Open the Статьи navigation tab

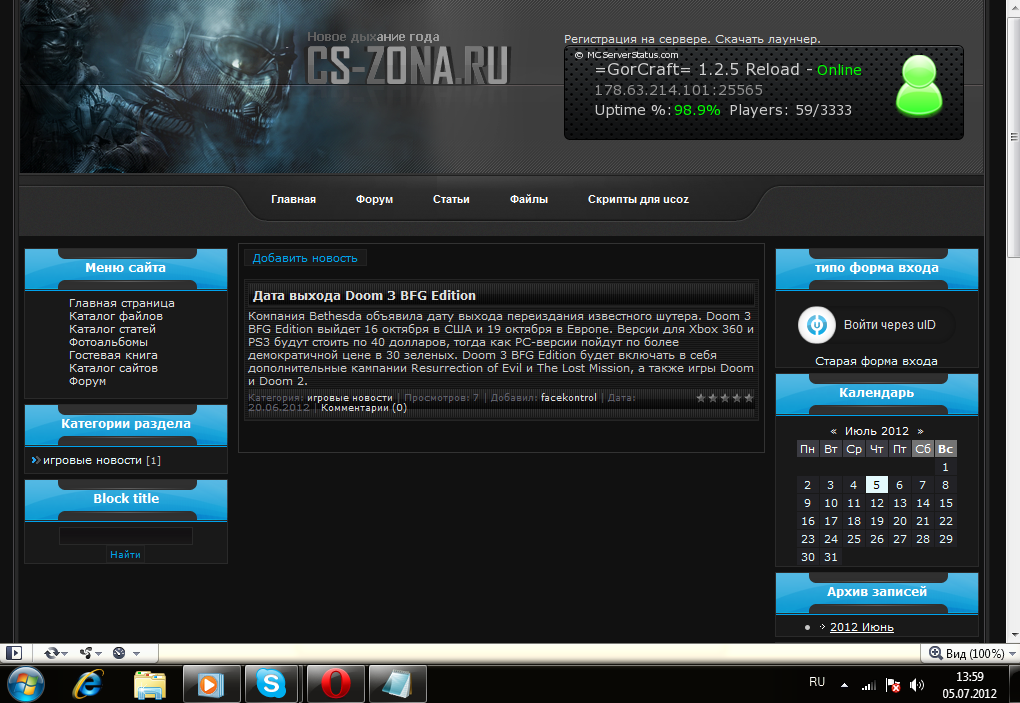tap(451, 199)
